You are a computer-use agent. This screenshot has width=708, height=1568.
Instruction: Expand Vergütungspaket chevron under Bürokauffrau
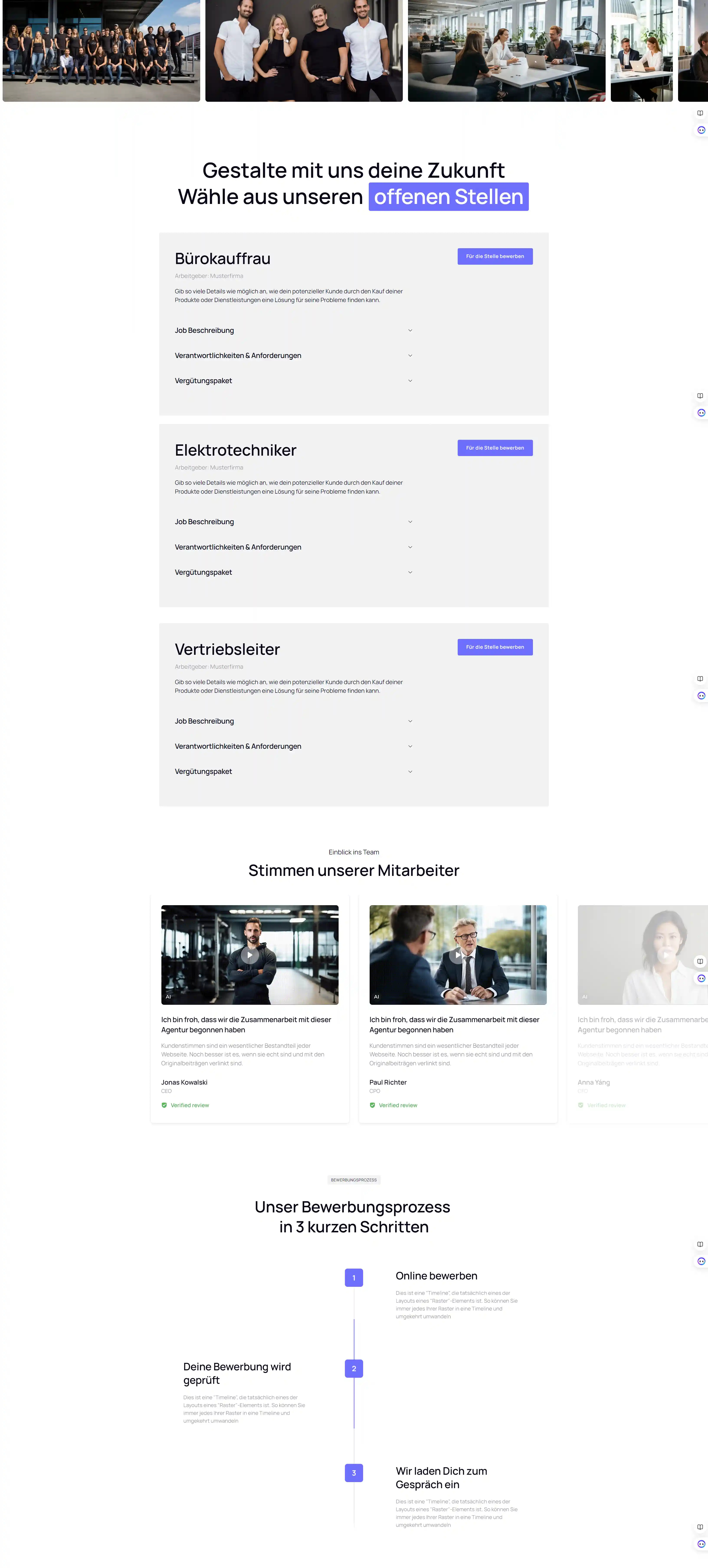point(410,381)
